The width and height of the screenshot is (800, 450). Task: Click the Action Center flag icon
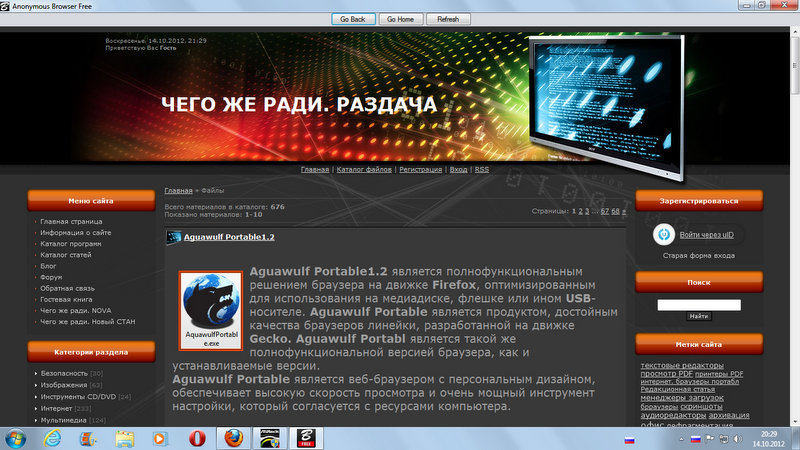point(710,439)
